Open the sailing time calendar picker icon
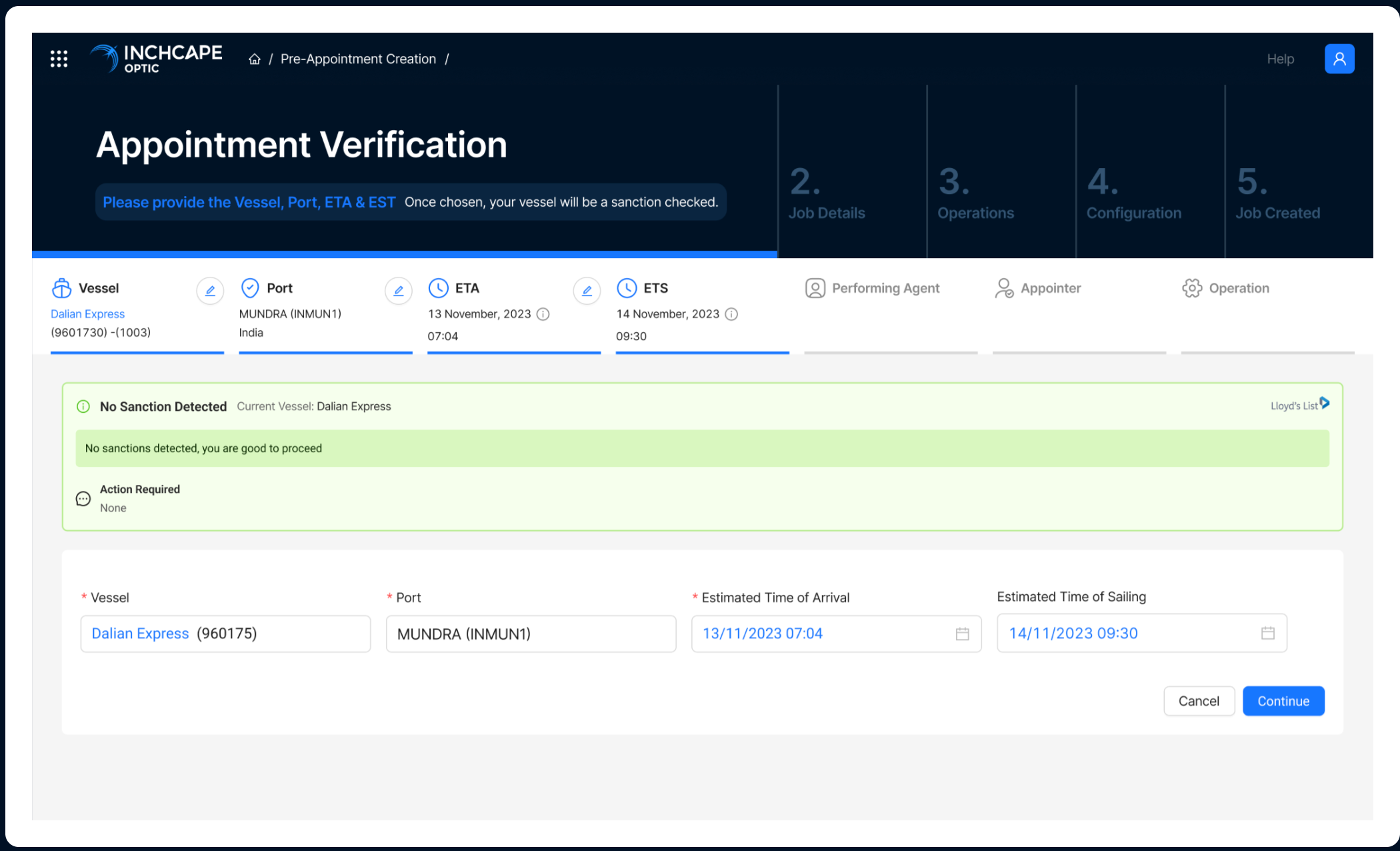This screenshot has width=1400, height=851. 1268,633
